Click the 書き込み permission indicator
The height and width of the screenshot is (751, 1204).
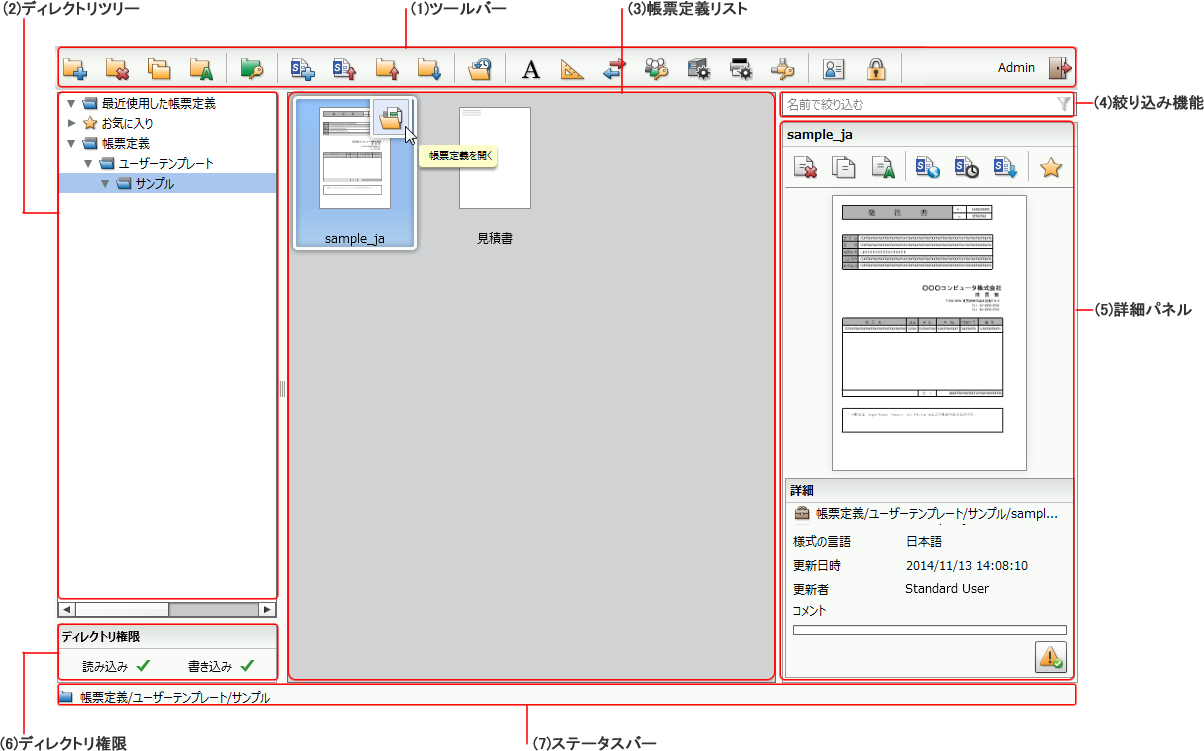click(x=221, y=665)
